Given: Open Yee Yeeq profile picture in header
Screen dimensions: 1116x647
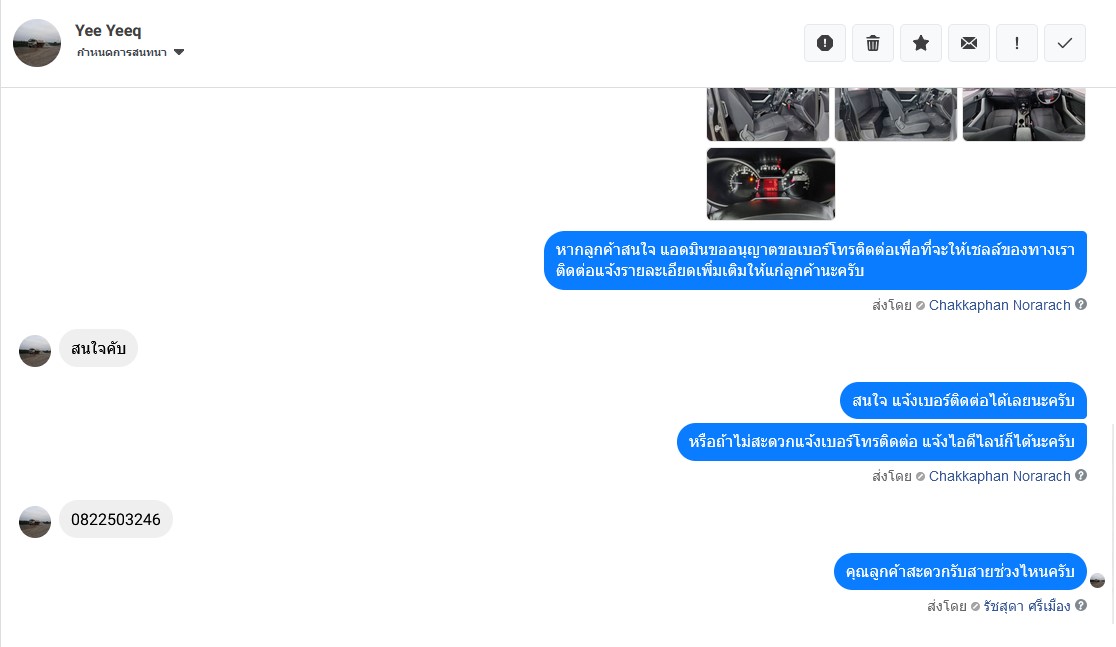Looking at the screenshot, I should [37, 43].
